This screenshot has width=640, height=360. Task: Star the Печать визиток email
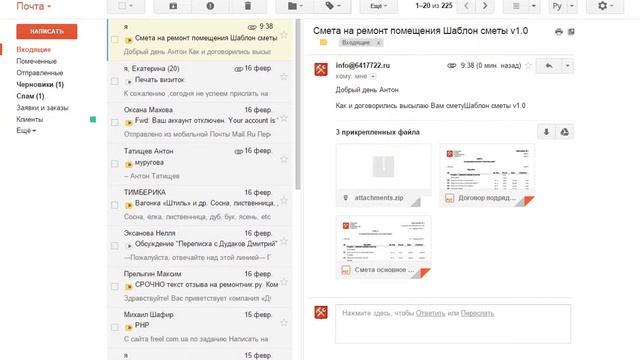[x=284, y=76]
